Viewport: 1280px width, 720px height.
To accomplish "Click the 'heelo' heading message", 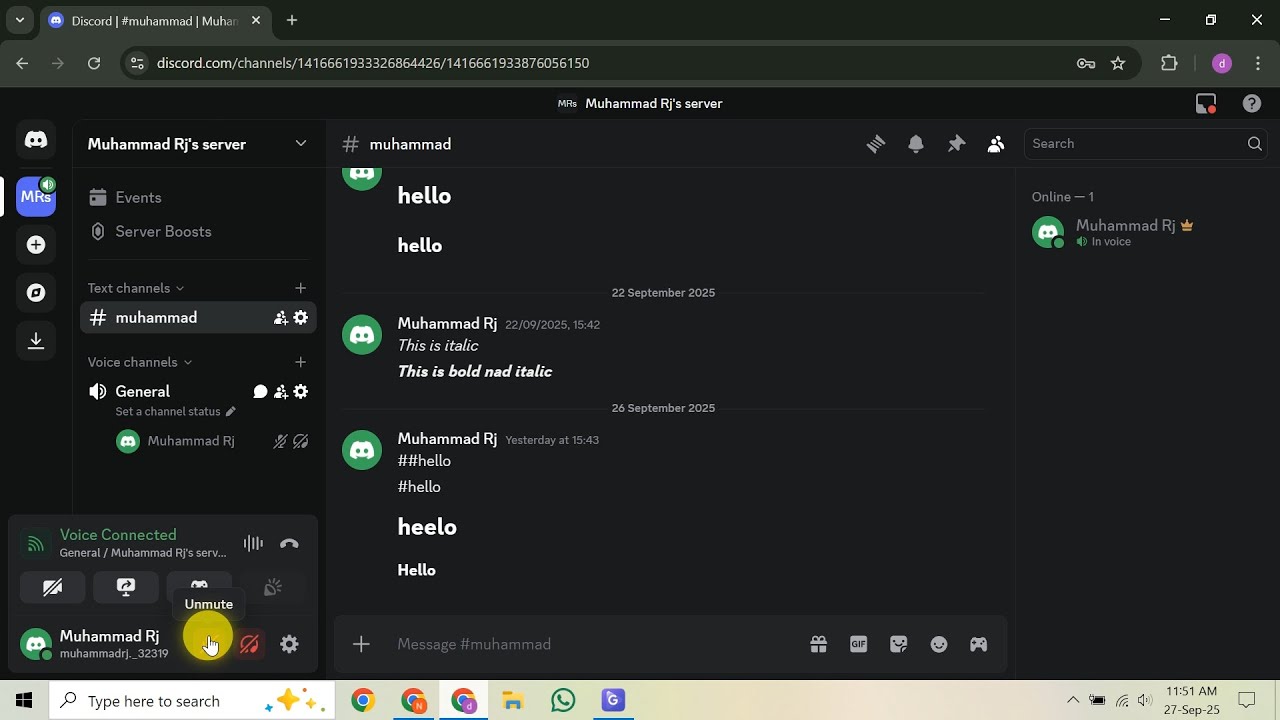I will 427,527.
